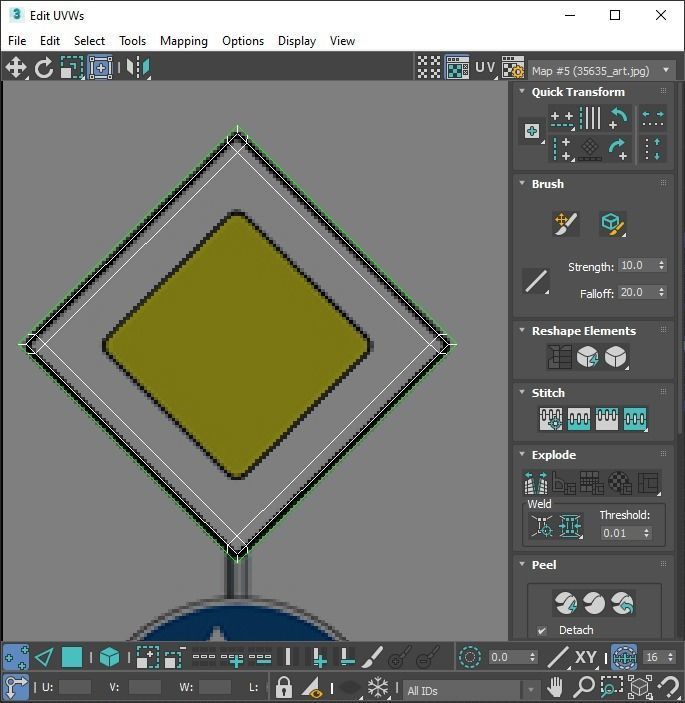The height and width of the screenshot is (703, 685).
Task: Click Stitch To Source icon
Action: pyautogui.click(x=607, y=419)
